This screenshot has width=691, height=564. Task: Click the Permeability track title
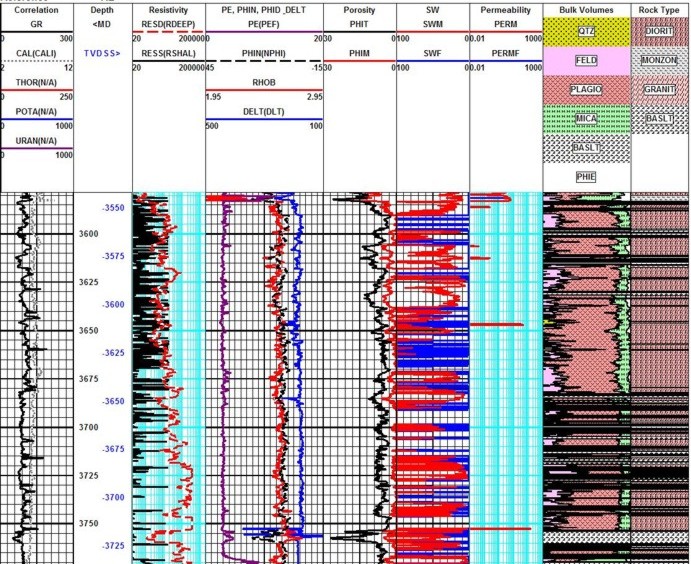505,9
